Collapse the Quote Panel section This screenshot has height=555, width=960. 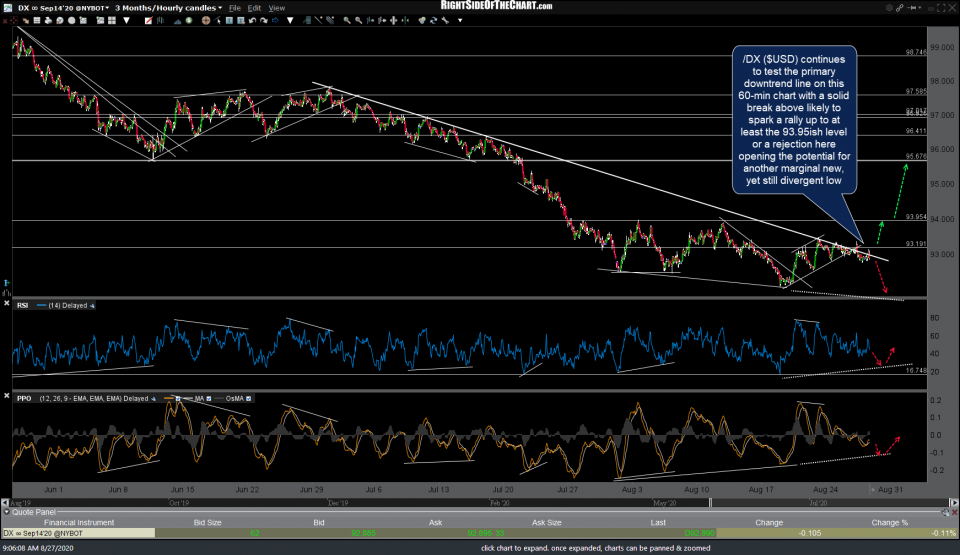tap(5, 510)
